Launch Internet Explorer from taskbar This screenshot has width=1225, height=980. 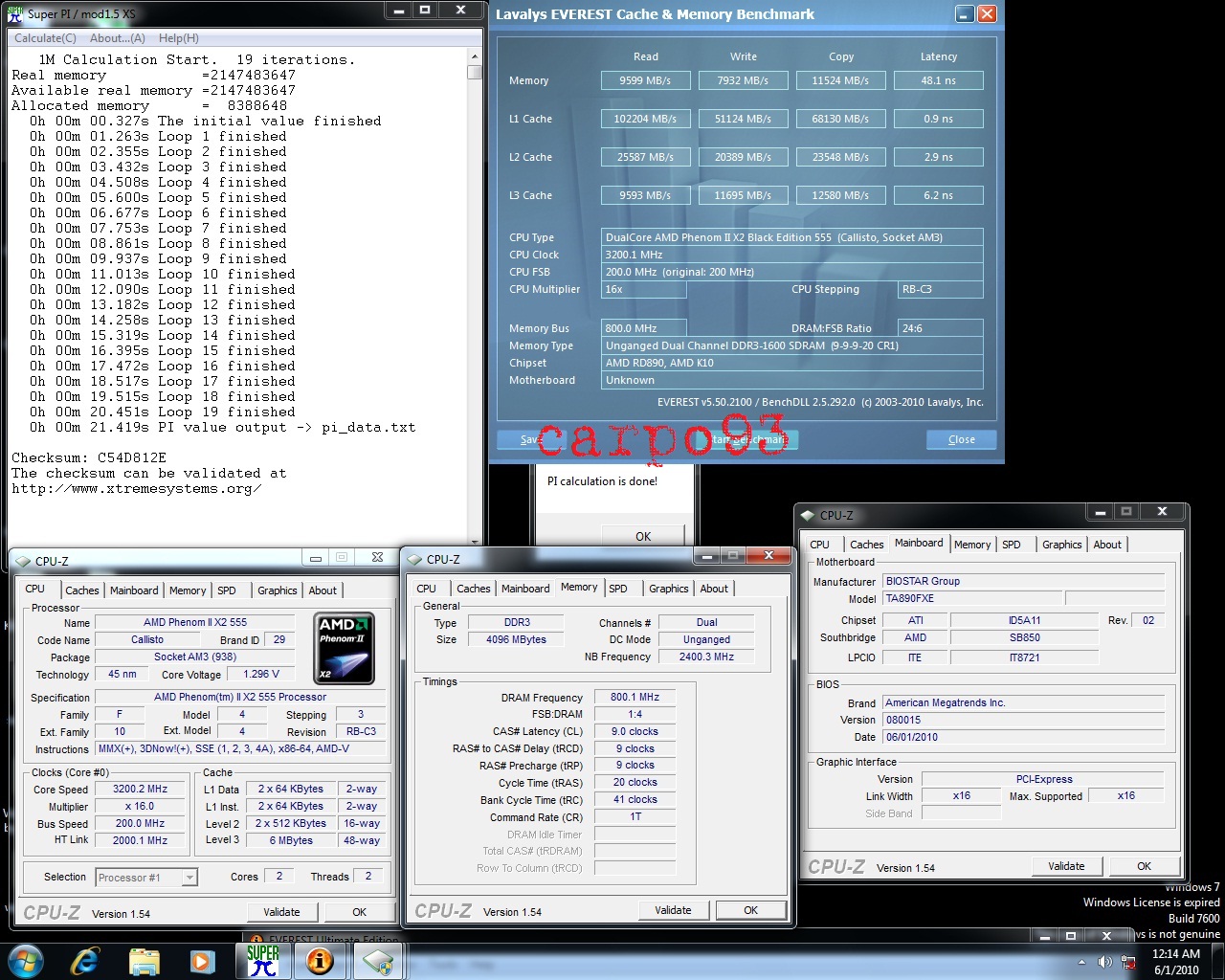(85, 961)
